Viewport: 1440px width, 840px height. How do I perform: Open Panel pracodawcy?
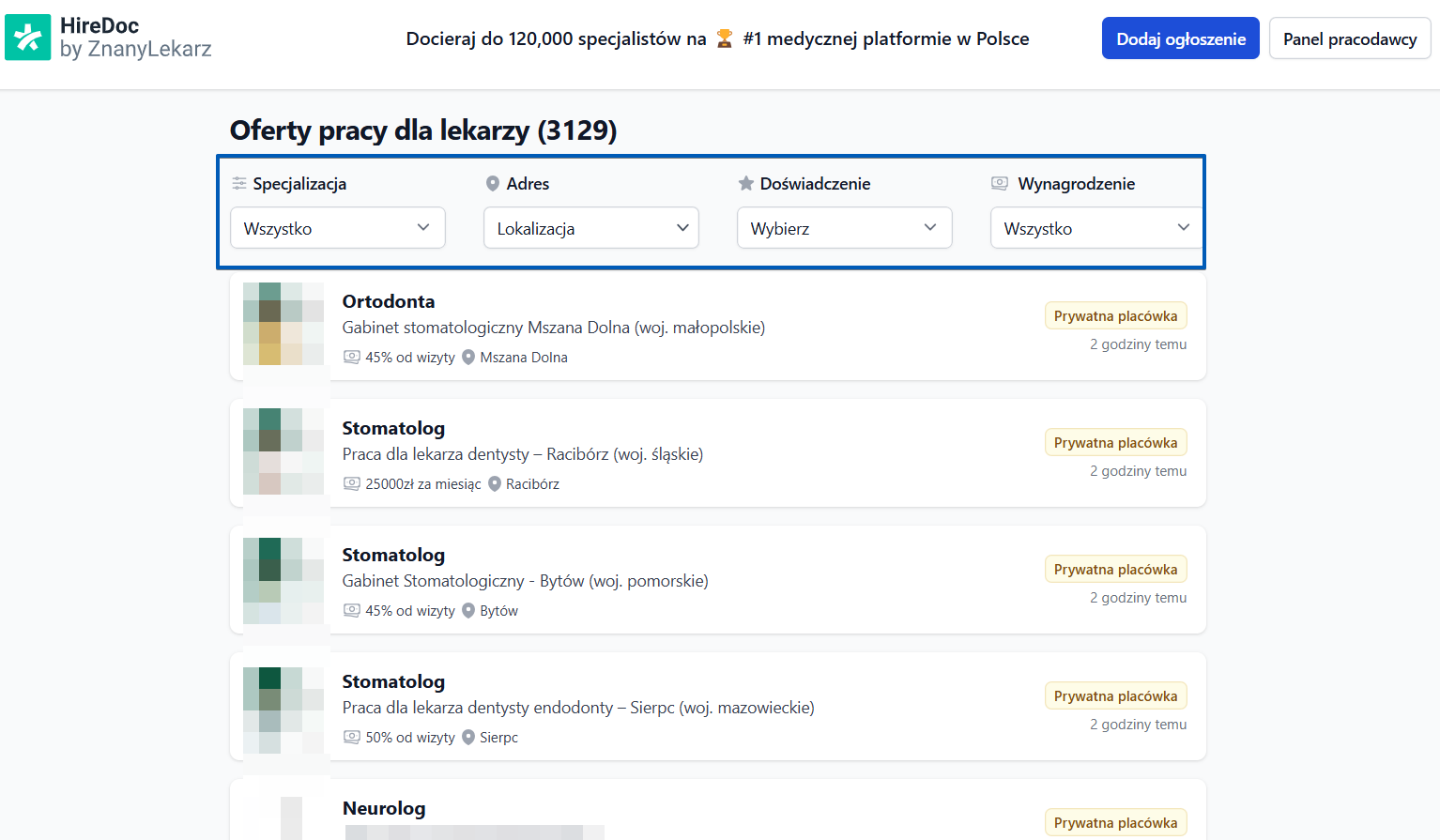[x=1350, y=38]
